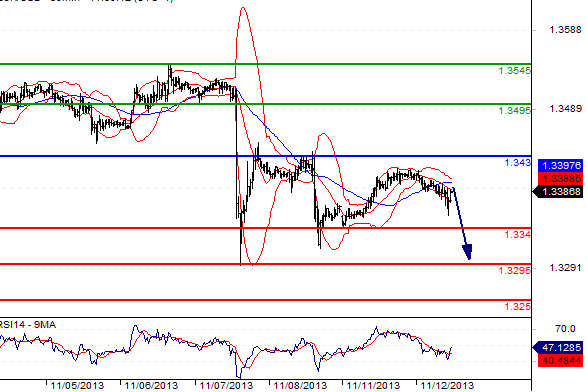Select the 1.343 blue pivot label

(x=517, y=162)
